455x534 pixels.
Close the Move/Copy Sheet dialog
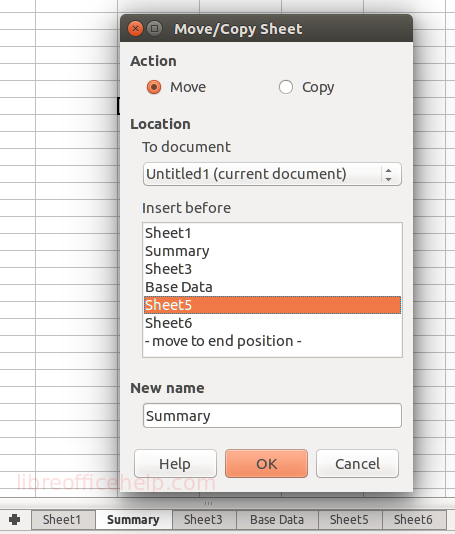click(x=135, y=29)
